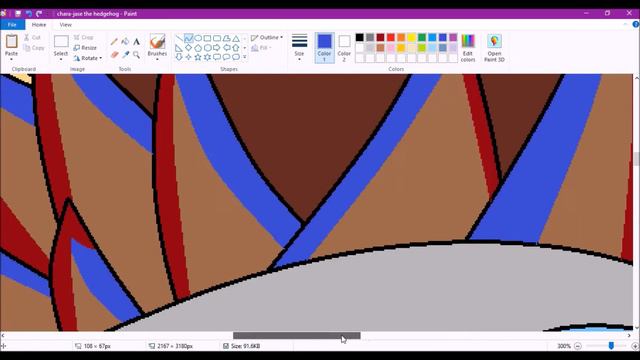Pick the red color swatch
The width and height of the screenshot is (640, 360).
point(391,38)
